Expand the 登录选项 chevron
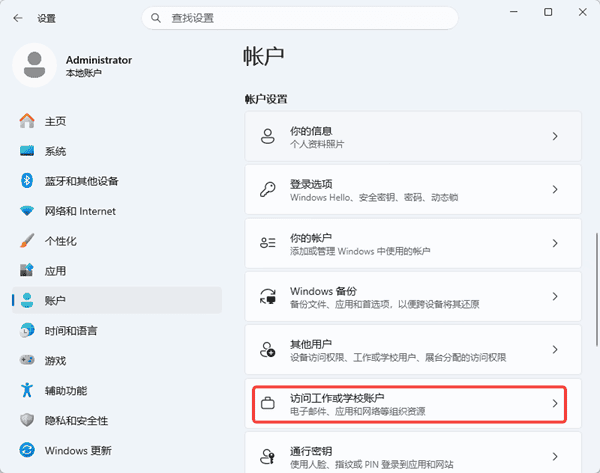This screenshot has height=473, width=600. [555, 189]
